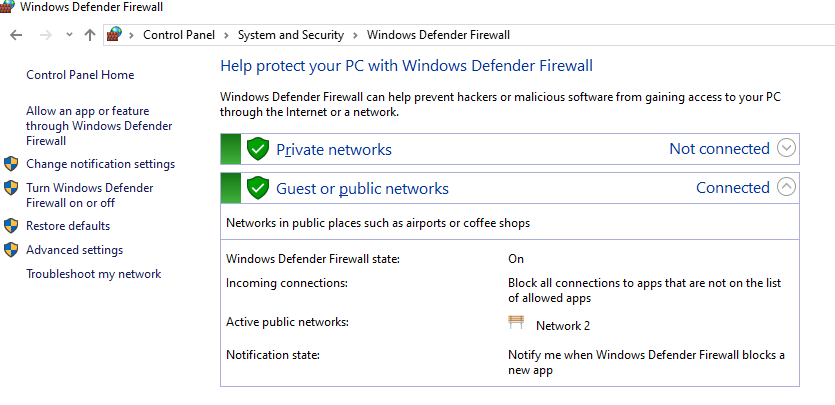Click Networks in public places description
835x405 pixels.
click(378, 223)
